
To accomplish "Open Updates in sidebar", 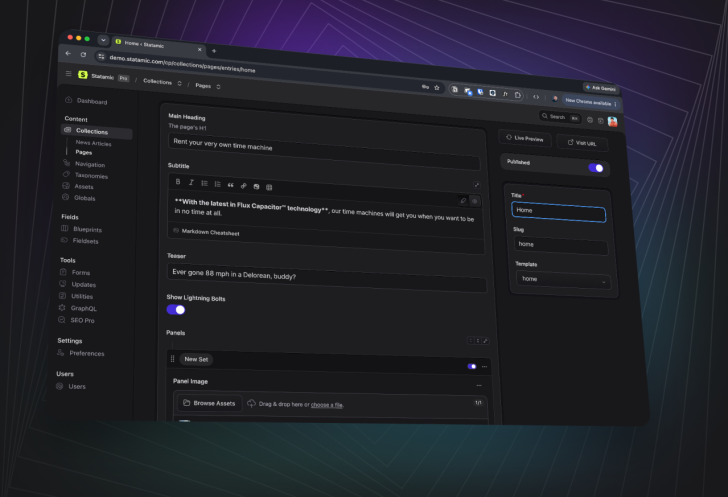I will click(77, 284).
